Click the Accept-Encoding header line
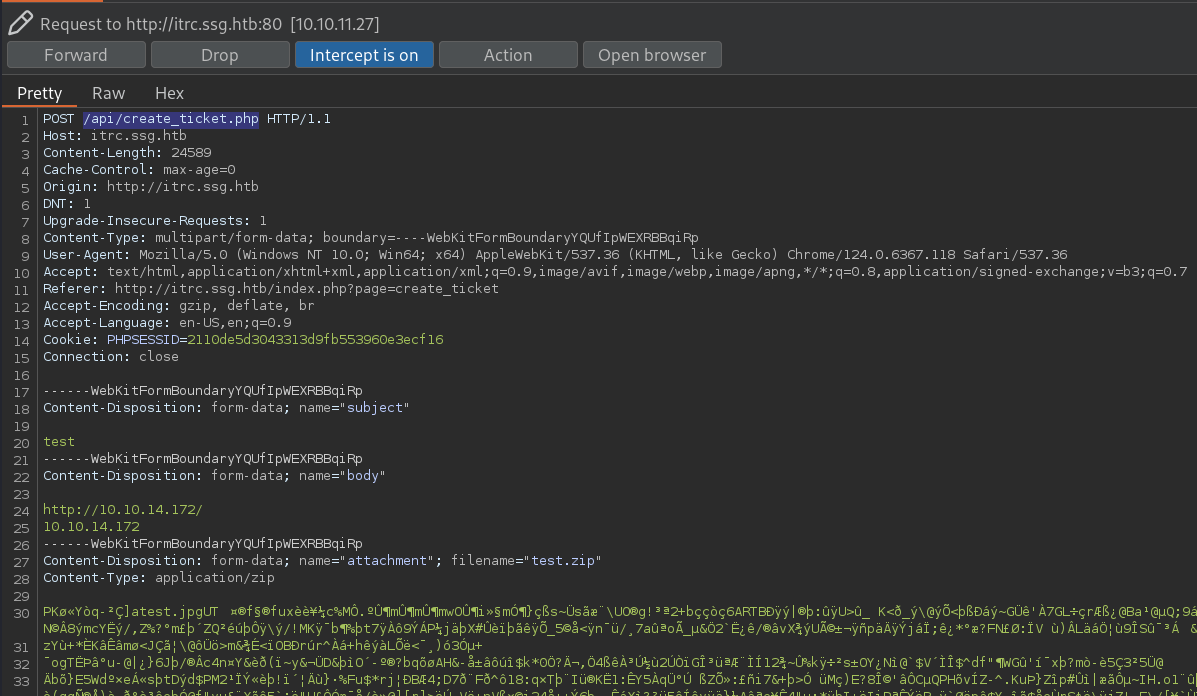This screenshot has height=696, width=1197. pyautogui.click(x=179, y=305)
